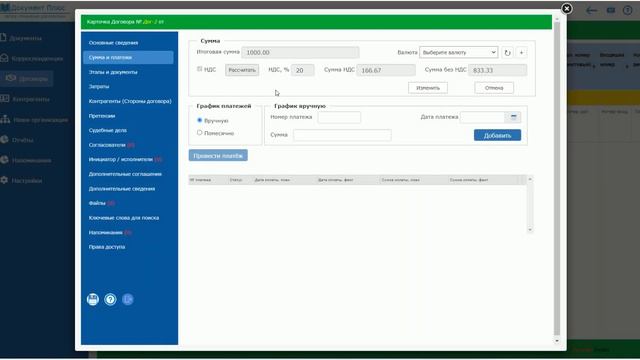Open Дополнительные сведения section

122,189
